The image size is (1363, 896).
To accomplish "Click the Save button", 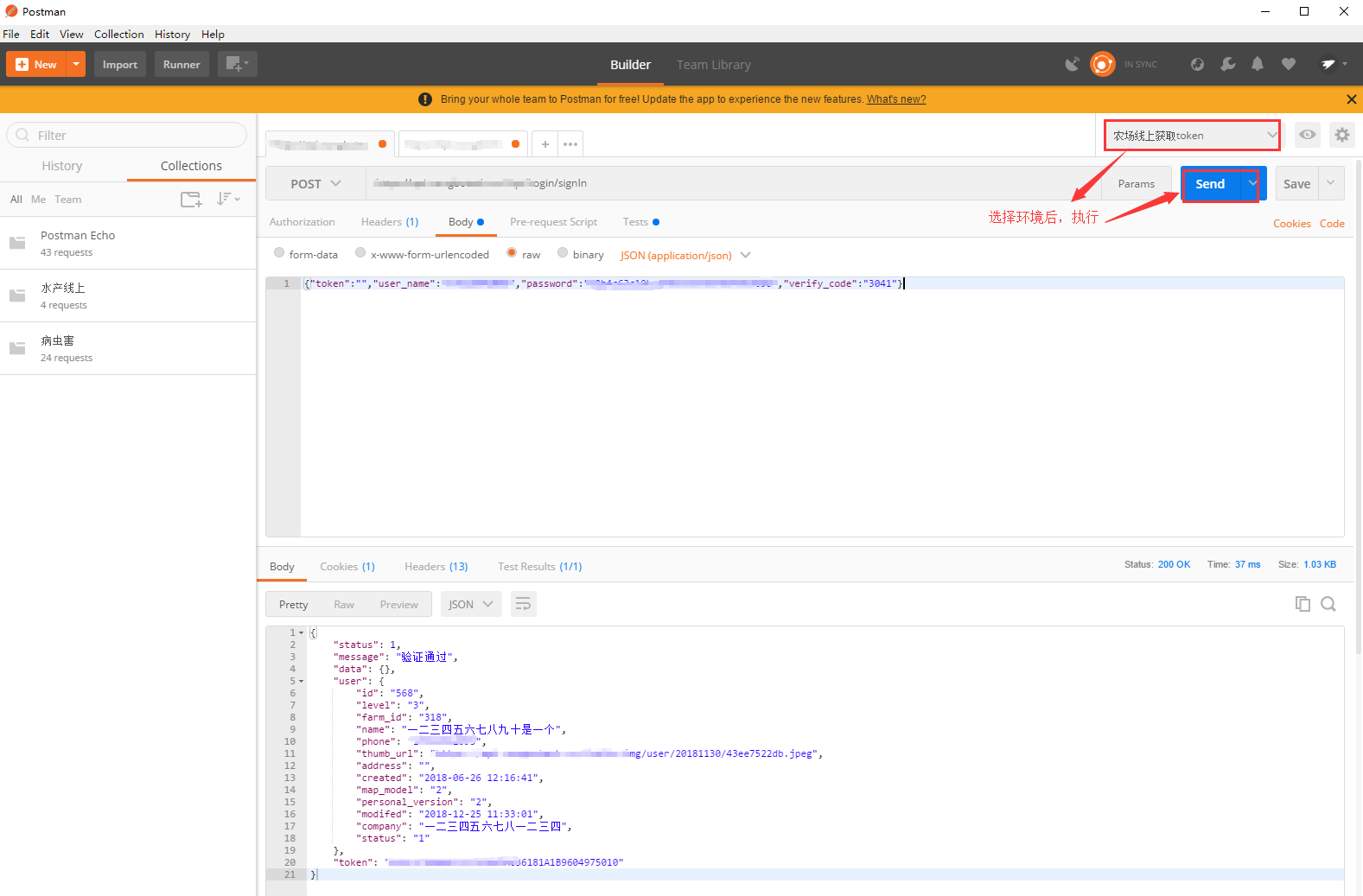I will click(1297, 183).
